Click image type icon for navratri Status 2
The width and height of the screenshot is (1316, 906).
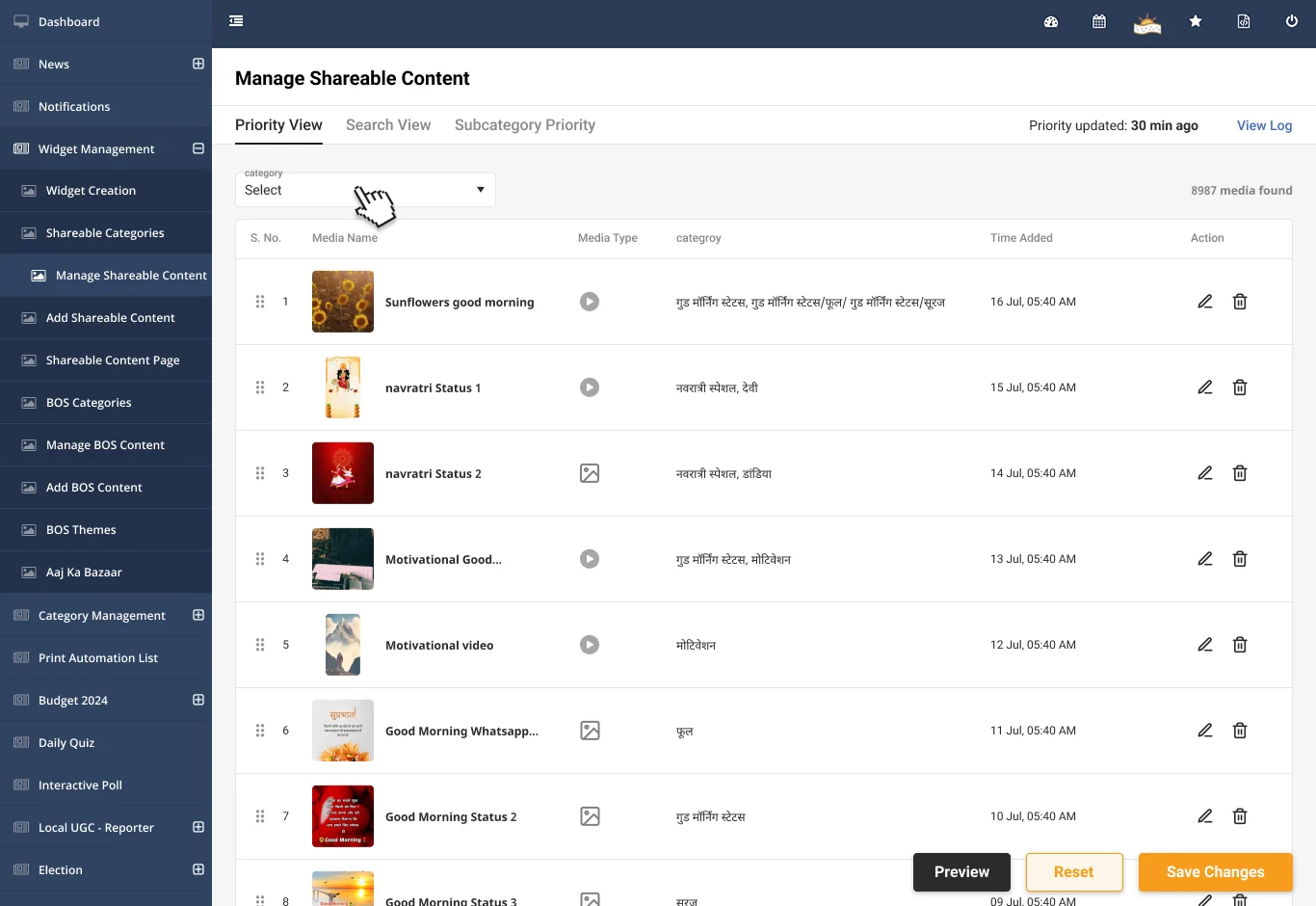pyautogui.click(x=590, y=473)
